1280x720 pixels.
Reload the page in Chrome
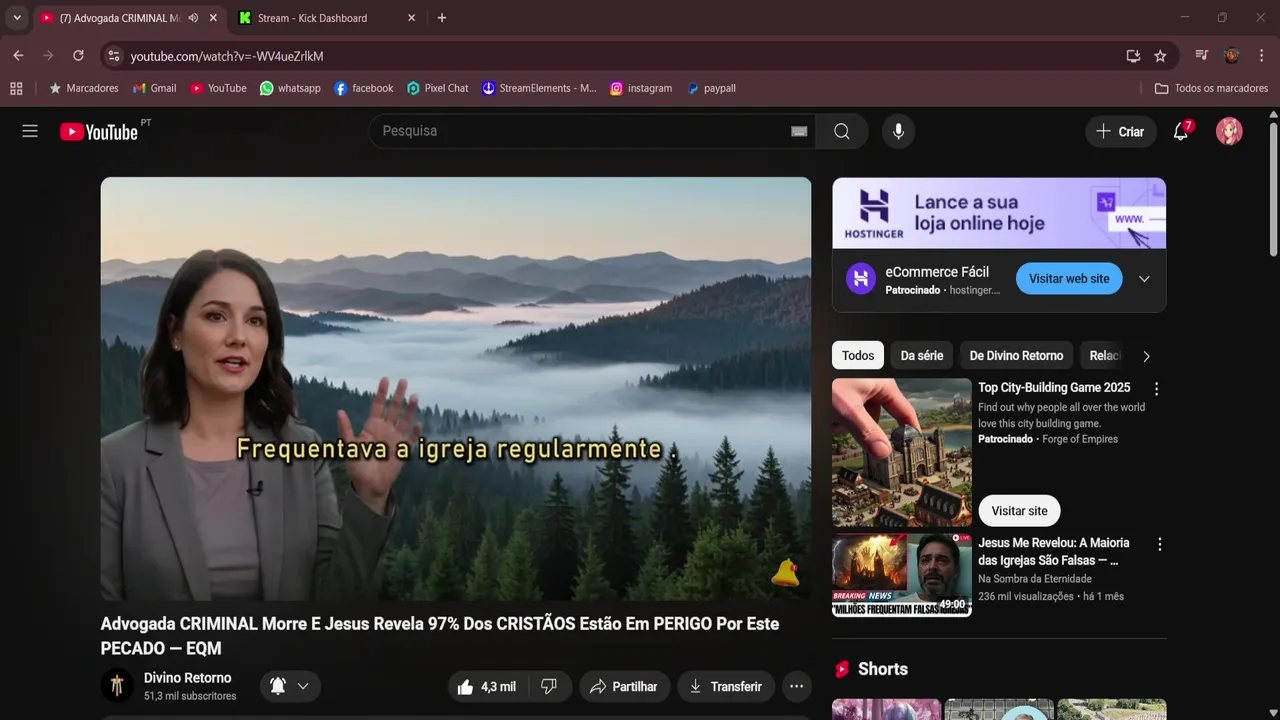tap(78, 56)
